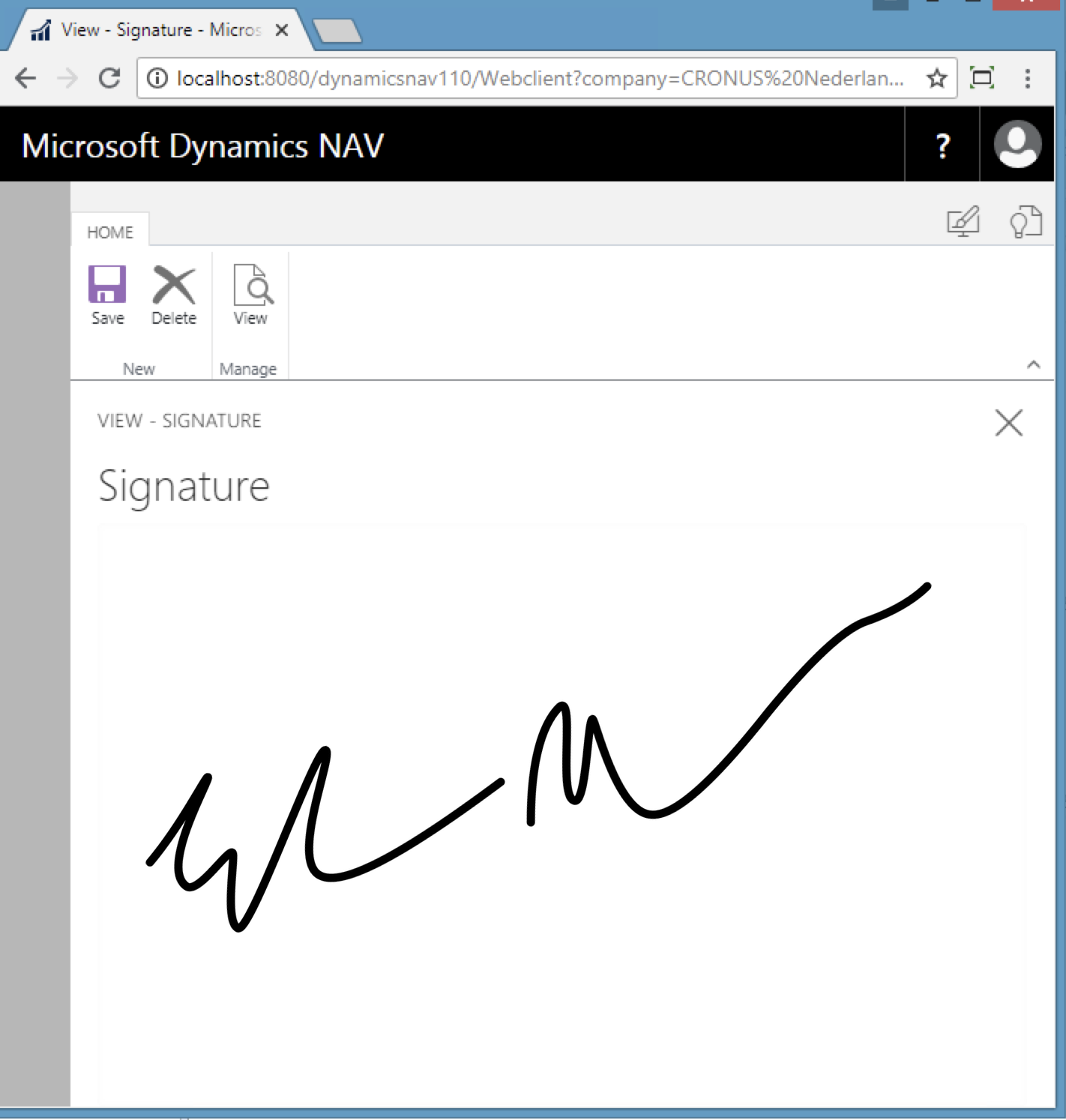Select the HOME ribbon tab
Viewport: 1066px width, 1120px height.
point(110,232)
